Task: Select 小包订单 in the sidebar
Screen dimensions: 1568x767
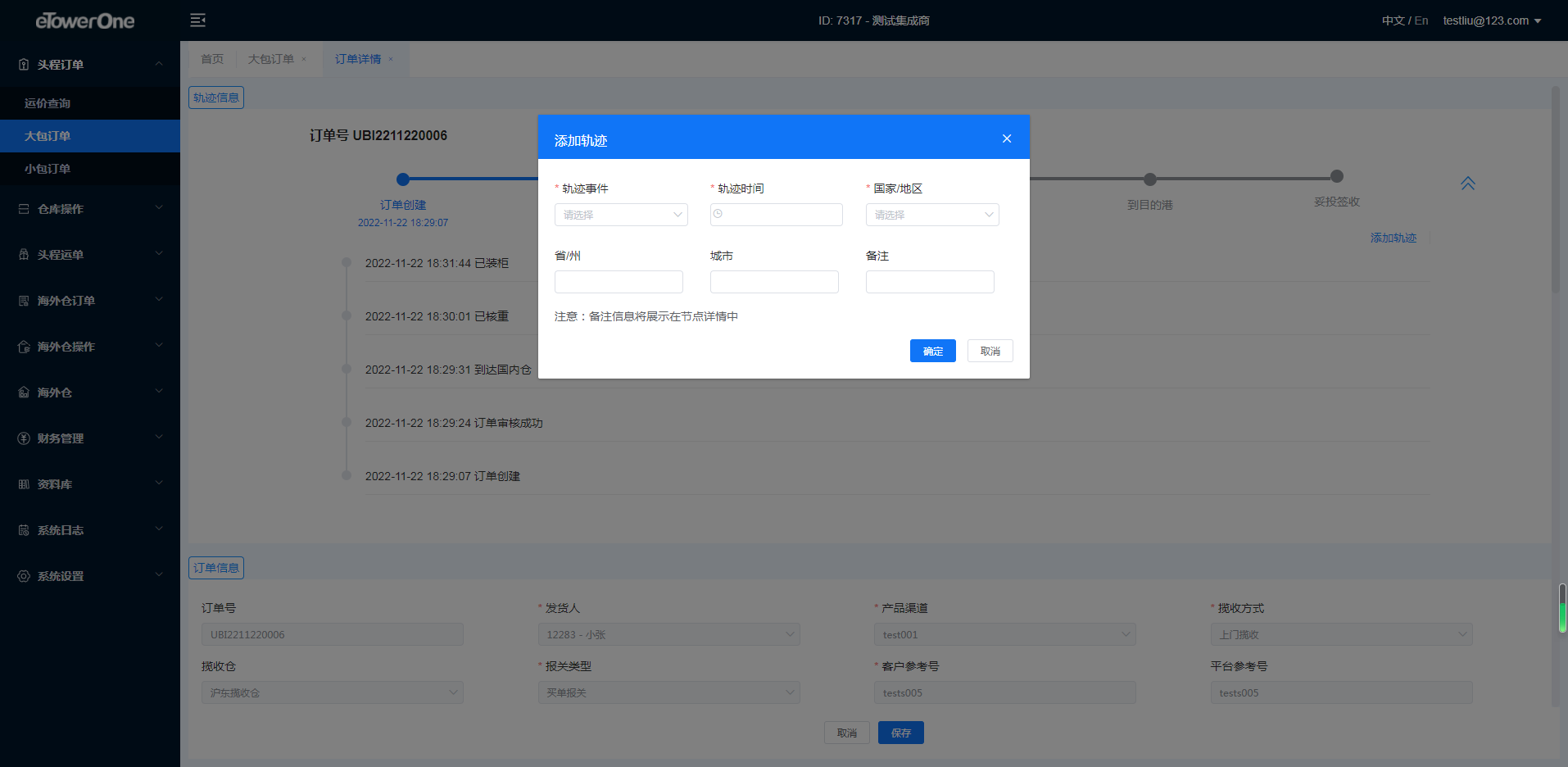Action: coord(48,169)
